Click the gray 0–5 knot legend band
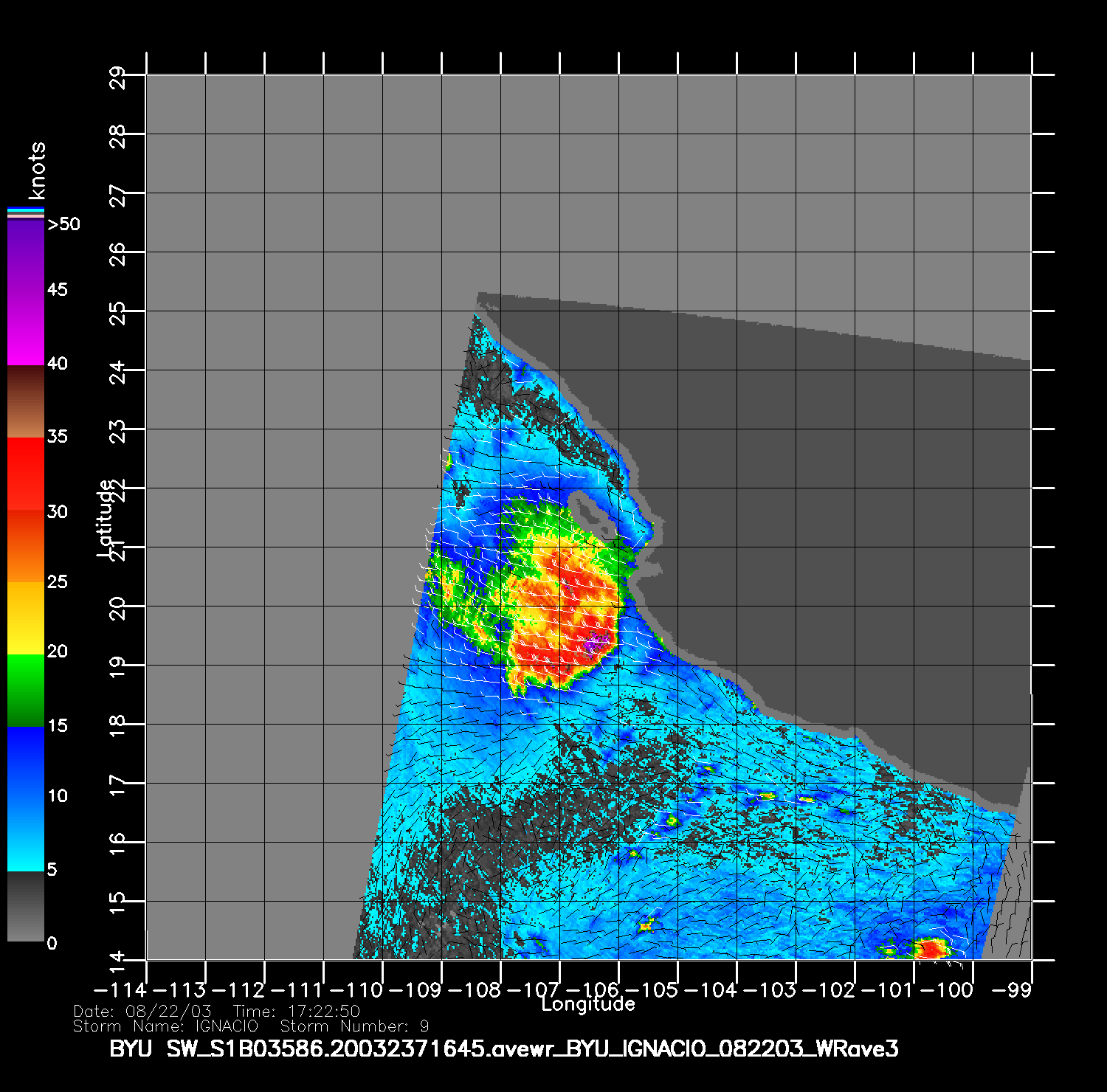Screen dimensions: 1107x1092 pyautogui.click(x=26, y=906)
